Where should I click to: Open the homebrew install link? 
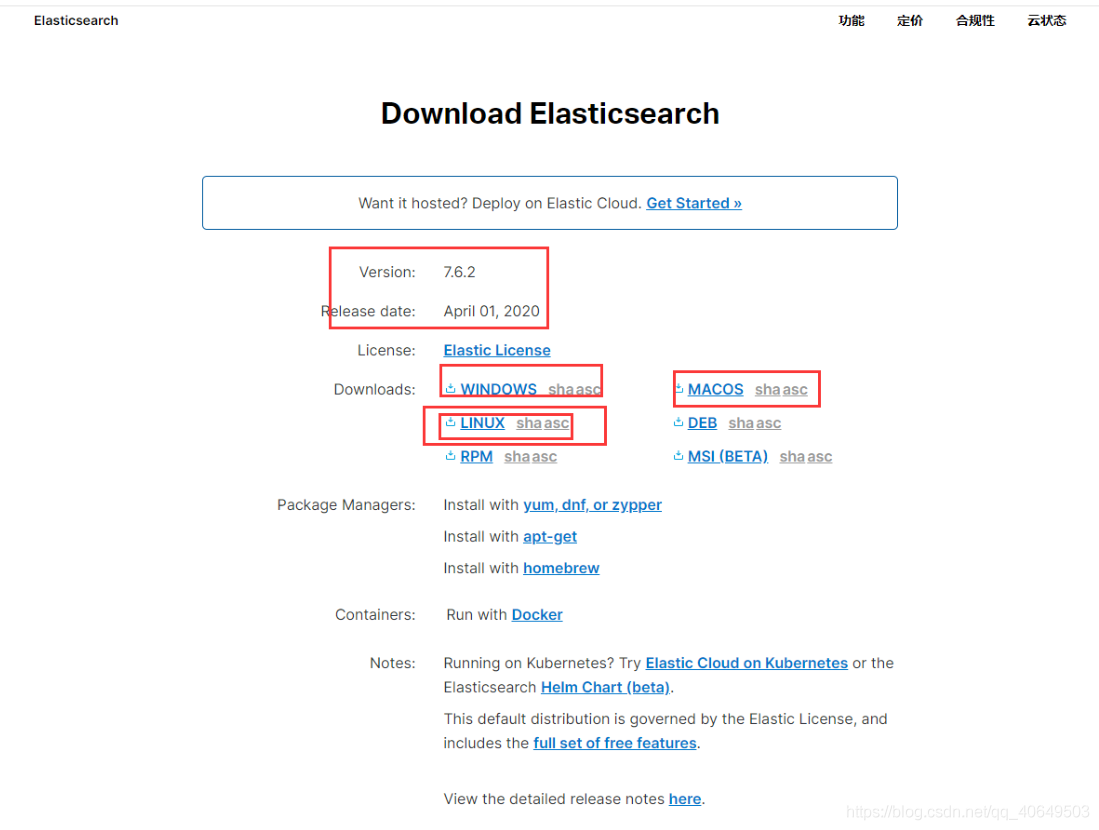561,568
